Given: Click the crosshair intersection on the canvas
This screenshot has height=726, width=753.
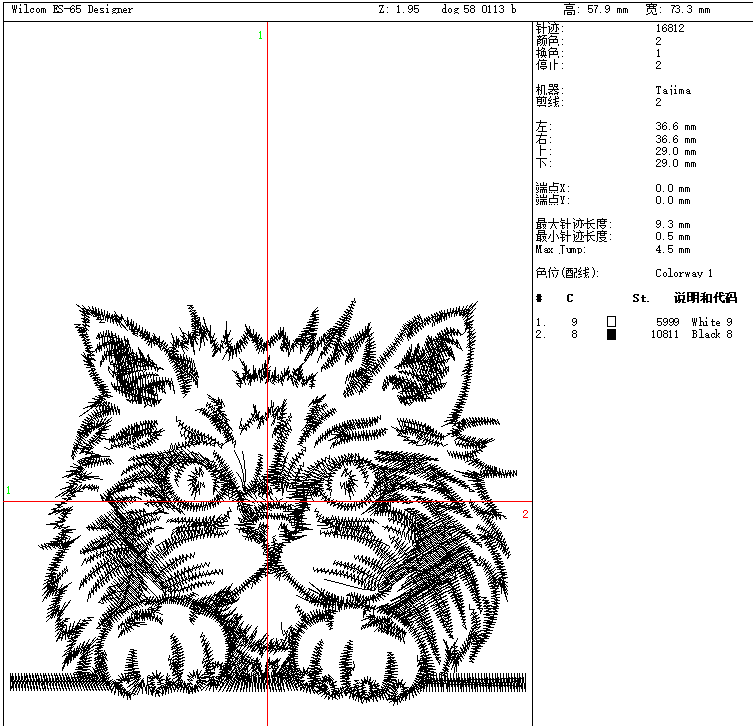Looking at the screenshot, I should coord(267,502).
